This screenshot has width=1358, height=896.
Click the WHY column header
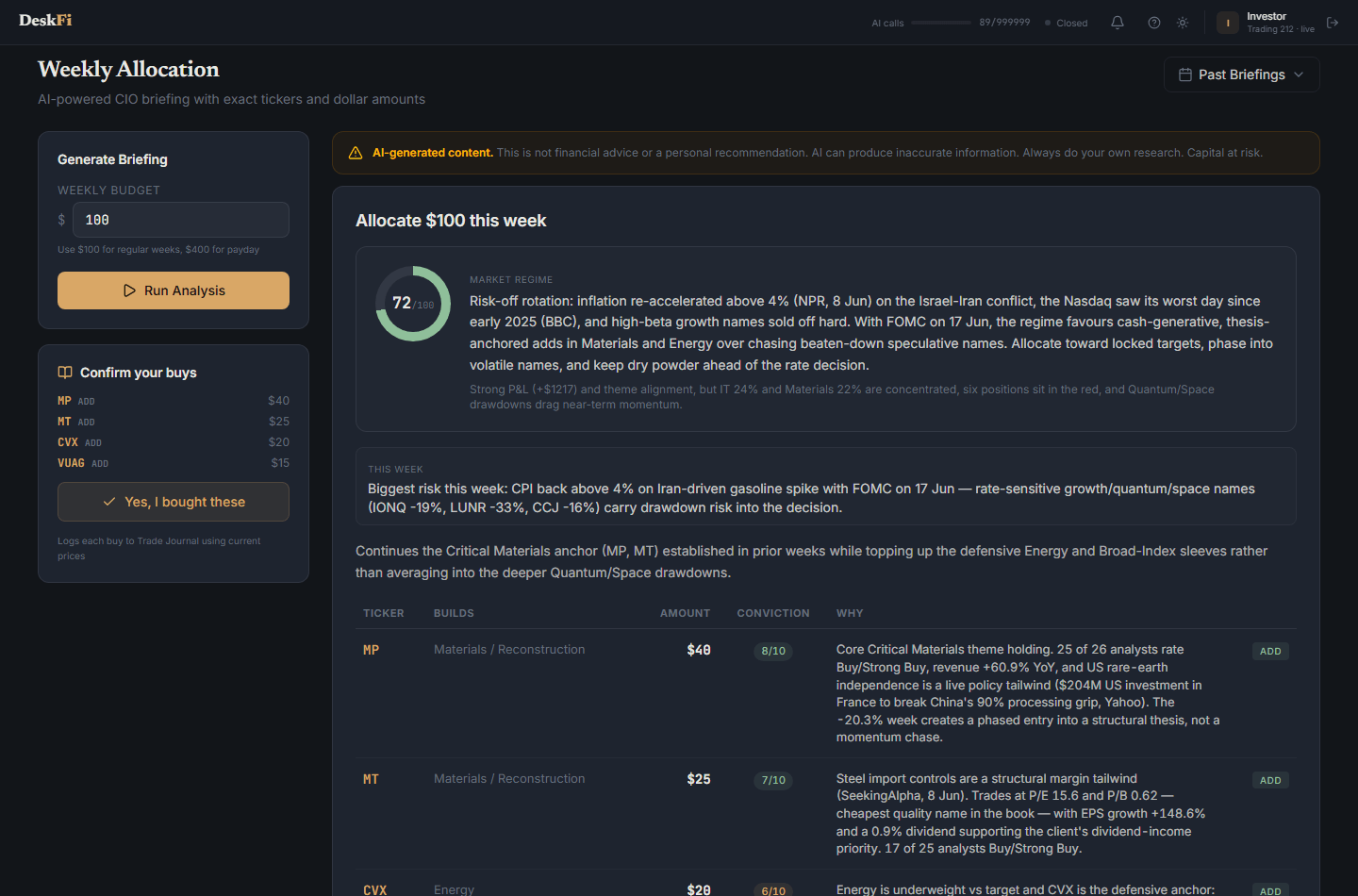(x=850, y=613)
